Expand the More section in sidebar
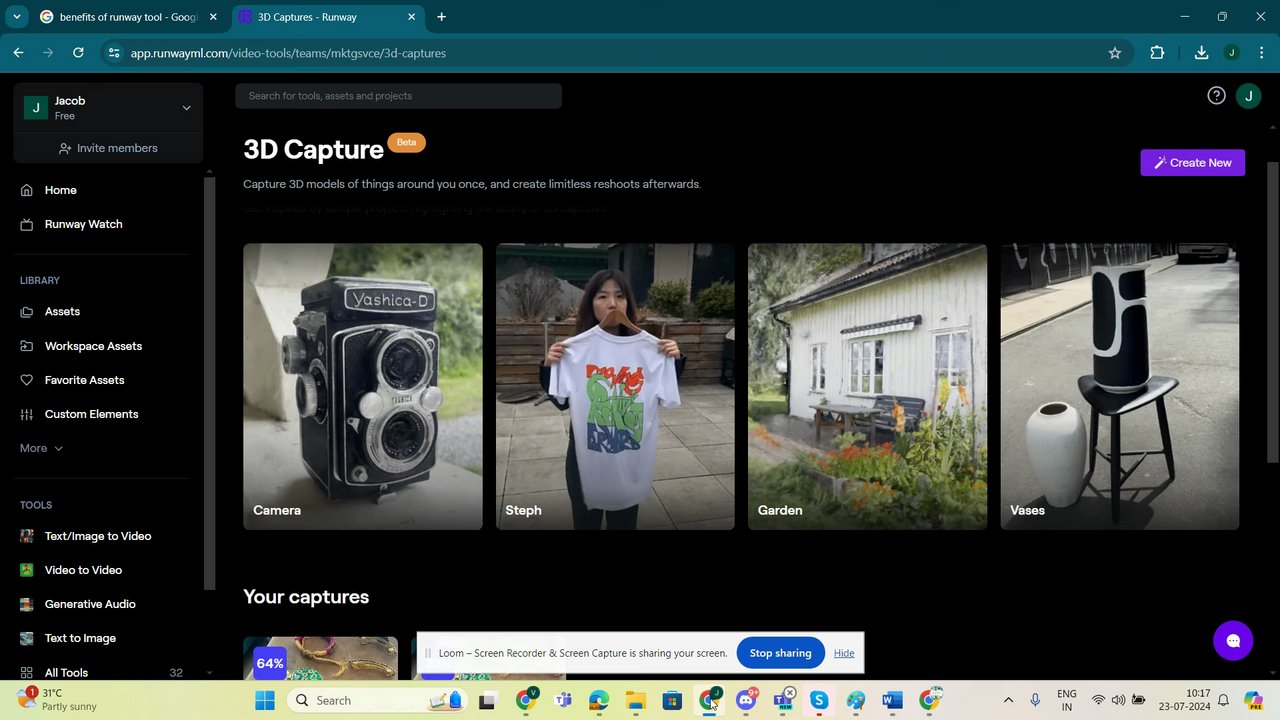Viewport: 1280px width, 720px height. pos(41,448)
